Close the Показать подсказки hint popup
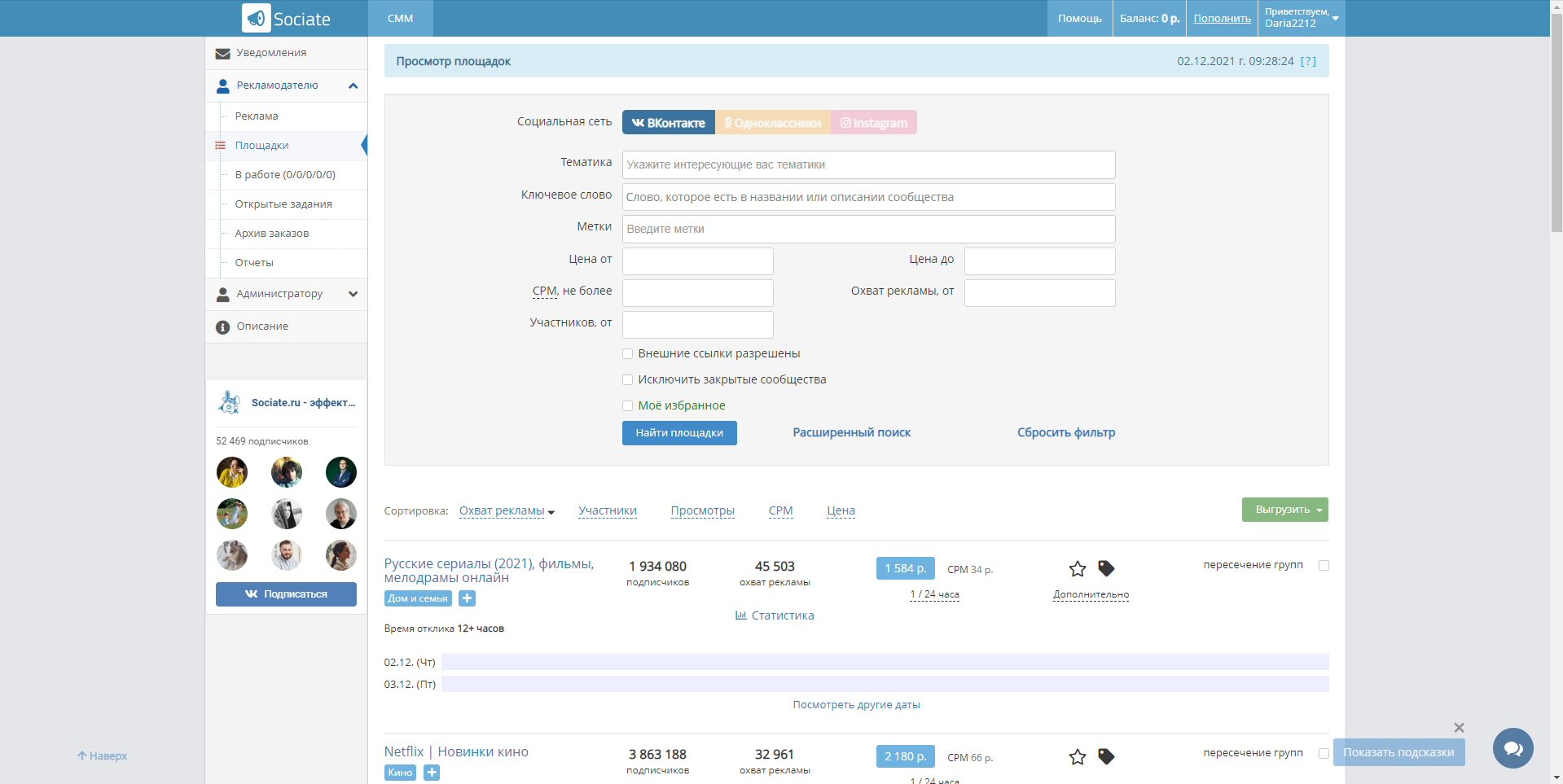 click(x=1459, y=728)
